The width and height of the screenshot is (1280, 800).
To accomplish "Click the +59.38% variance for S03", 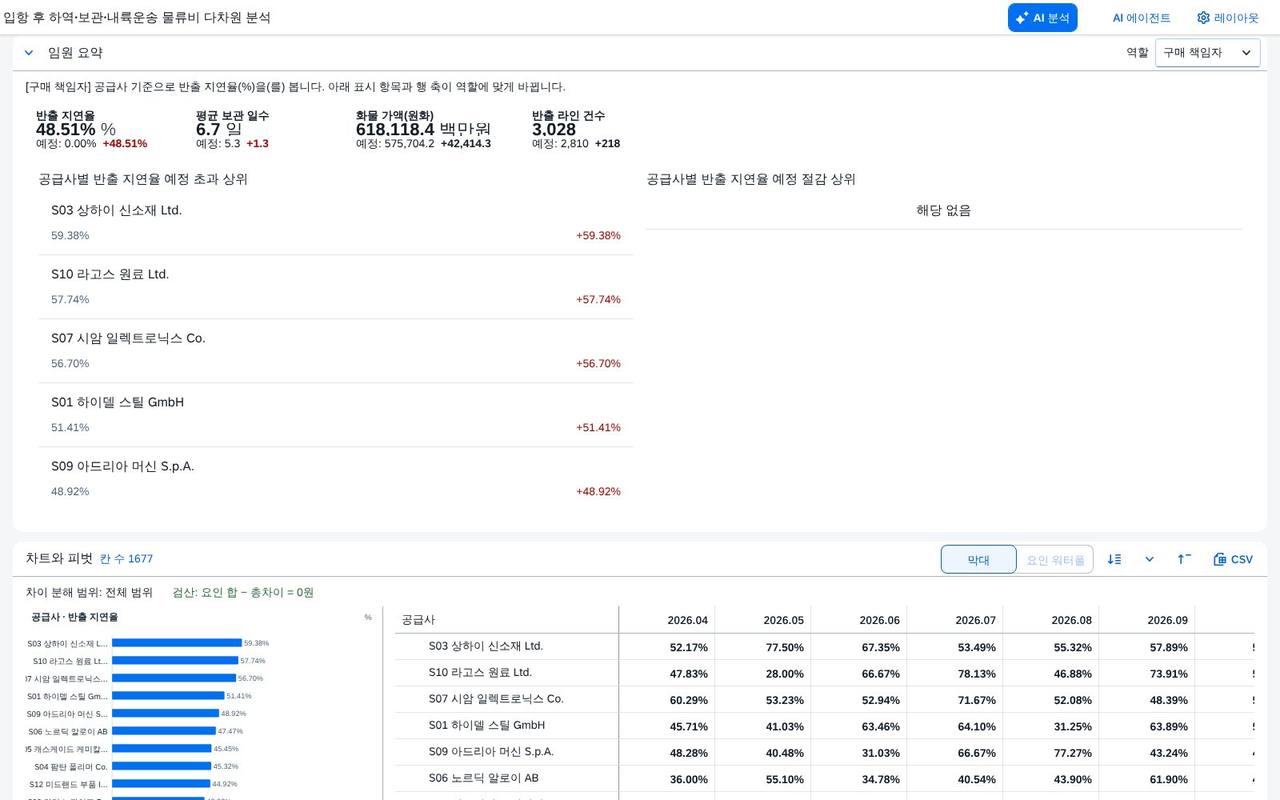I will pos(598,235).
